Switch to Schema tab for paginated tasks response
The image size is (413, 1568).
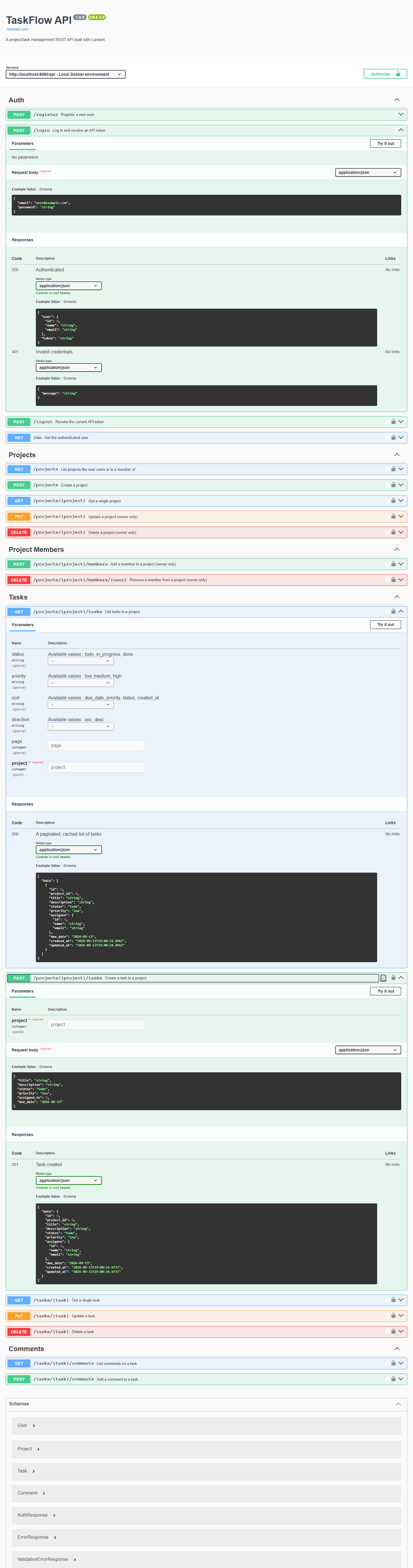(70, 865)
